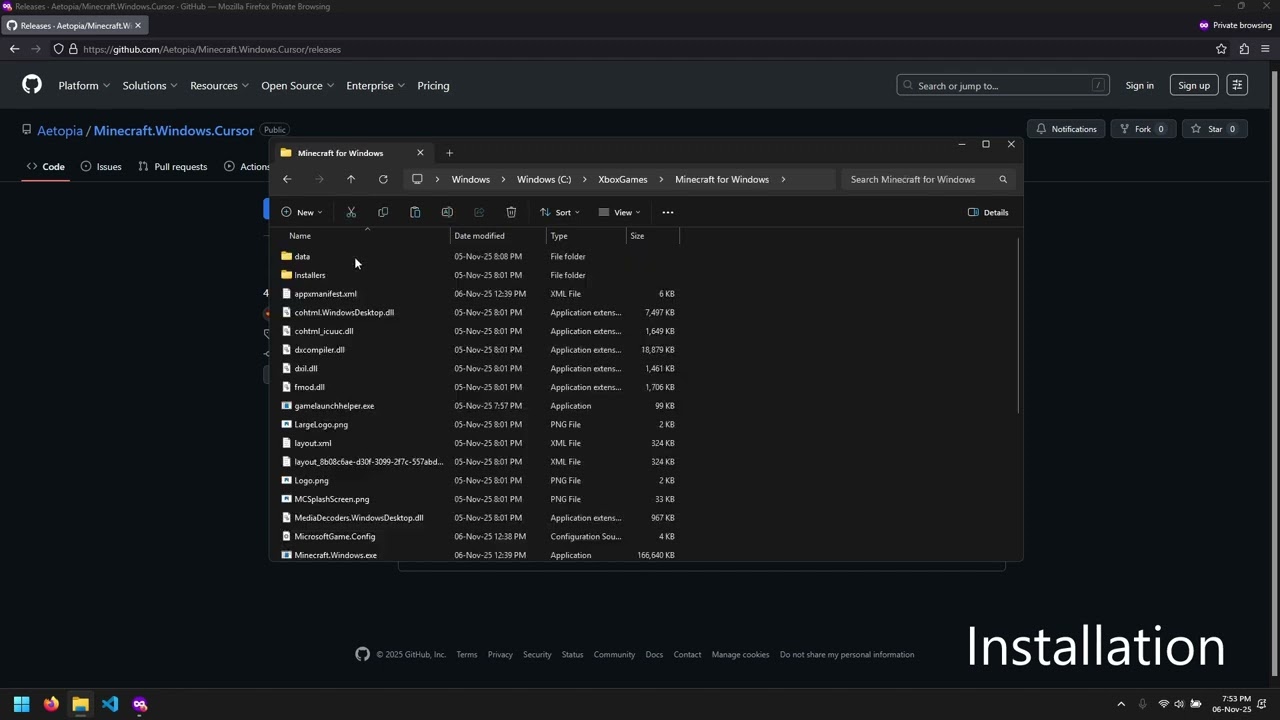Go back in File Explorer
The height and width of the screenshot is (720, 1280).
(287, 179)
